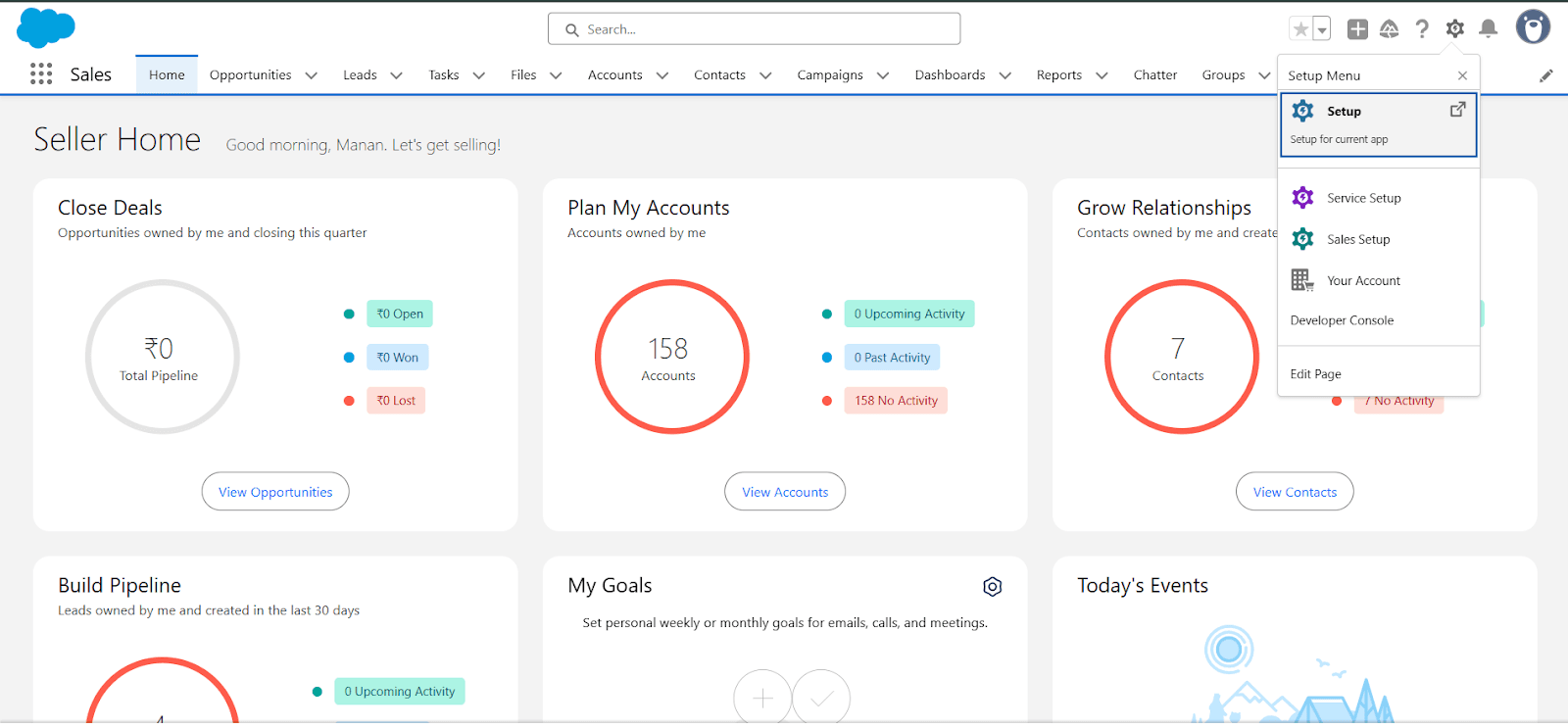Screen dimensions: 1568x728
Task: Expand the Leads tab dropdown chevron
Action: (x=397, y=75)
